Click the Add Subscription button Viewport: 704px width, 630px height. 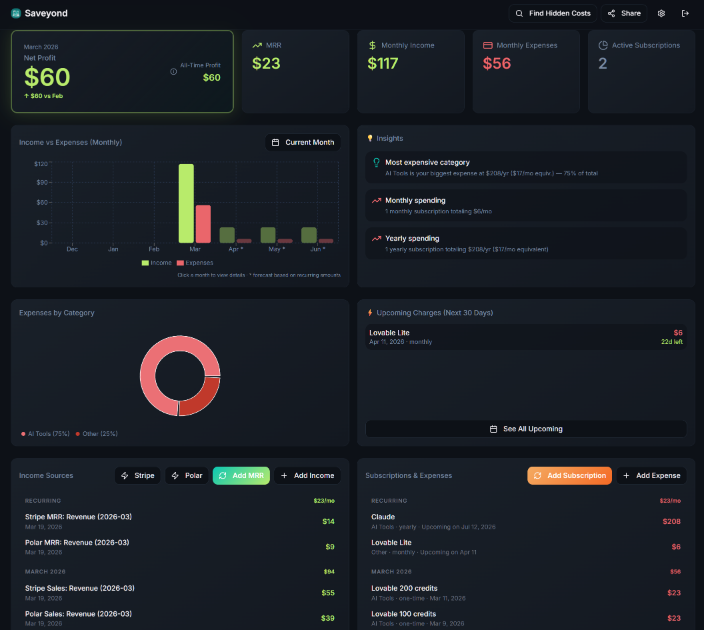[x=569, y=475]
